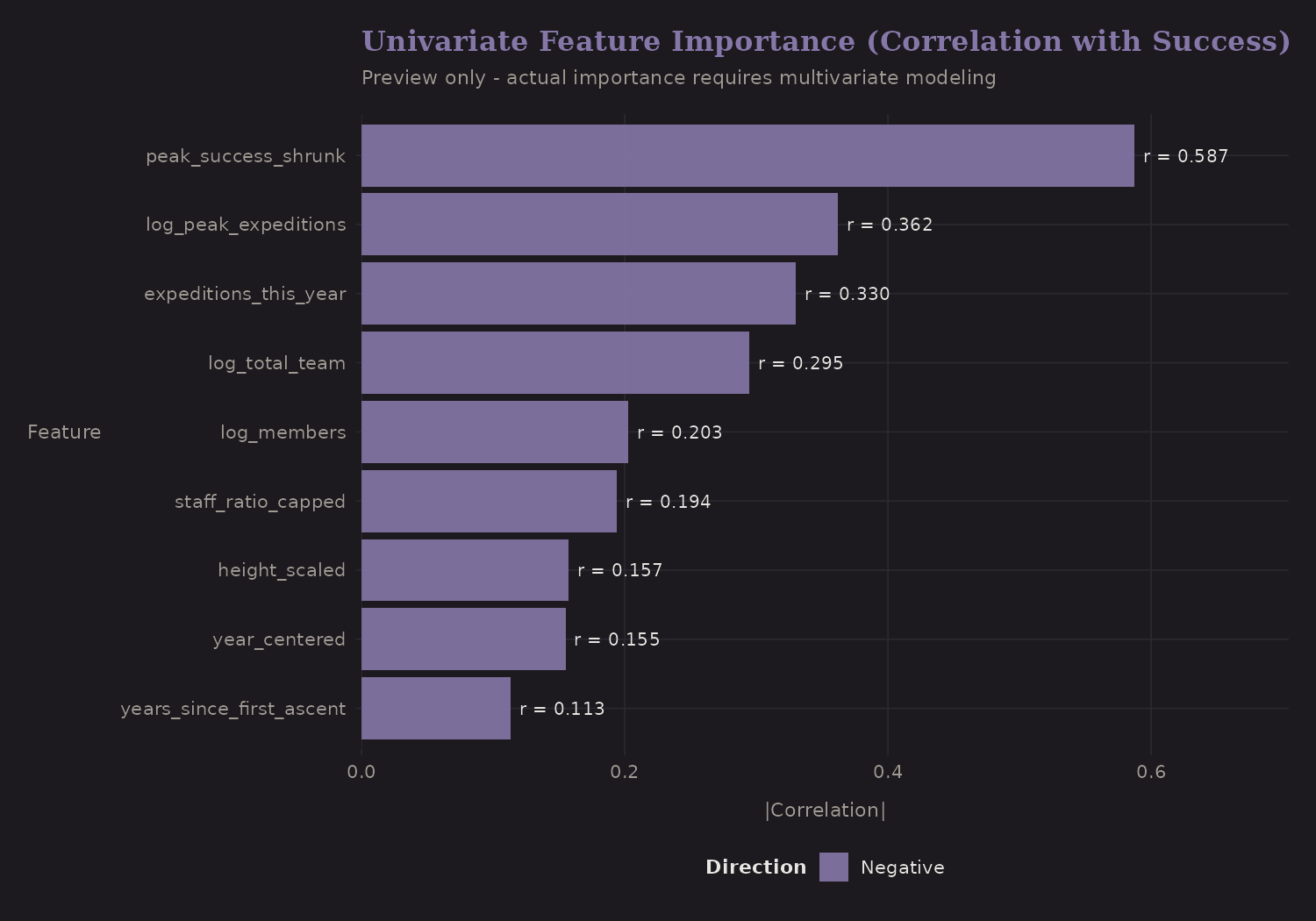Click the Direction legend title

(x=755, y=867)
